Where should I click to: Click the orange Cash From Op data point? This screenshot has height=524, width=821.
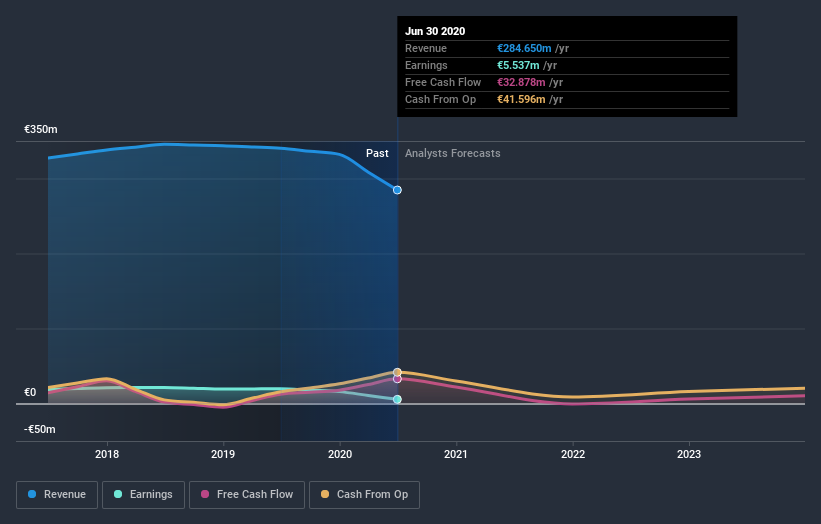click(x=397, y=372)
